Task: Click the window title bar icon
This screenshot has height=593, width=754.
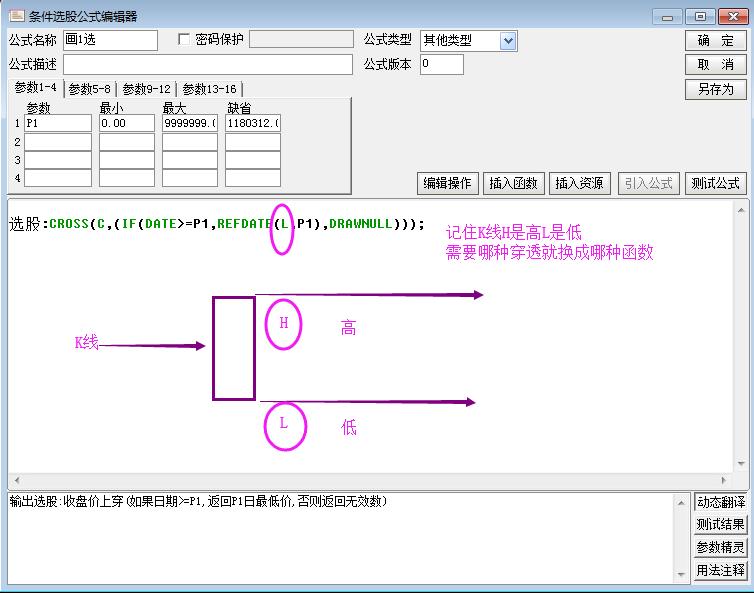Action: click(x=16, y=15)
